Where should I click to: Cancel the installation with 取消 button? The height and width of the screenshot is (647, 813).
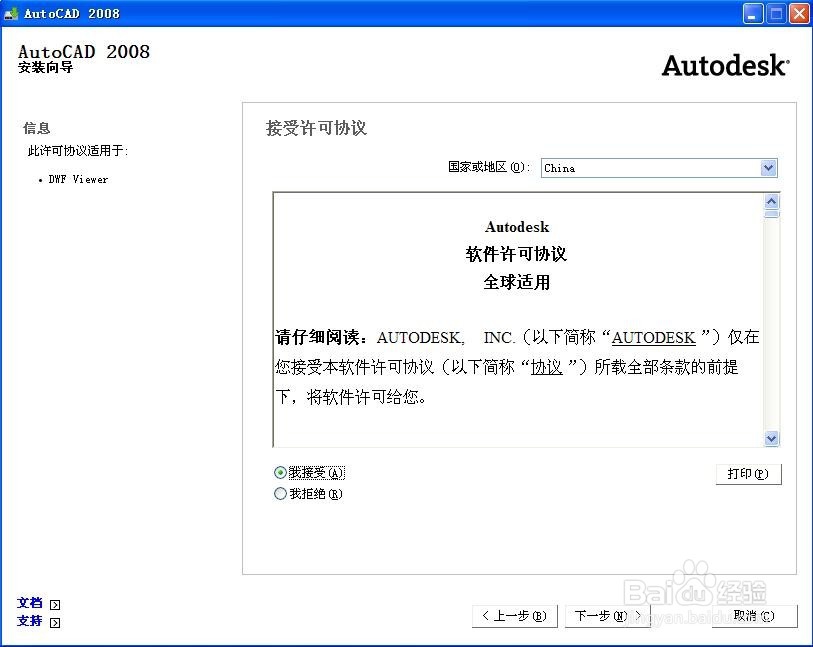(x=754, y=616)
